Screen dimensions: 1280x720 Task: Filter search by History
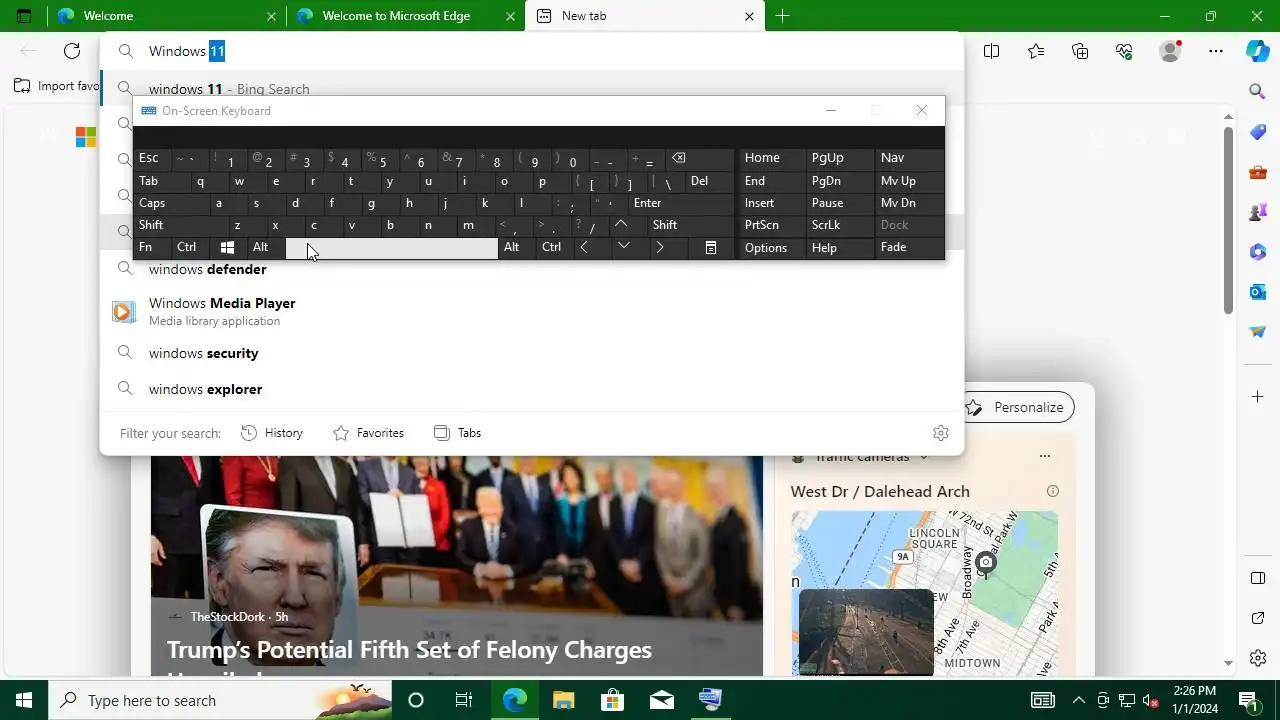click(x=272, y=433)
